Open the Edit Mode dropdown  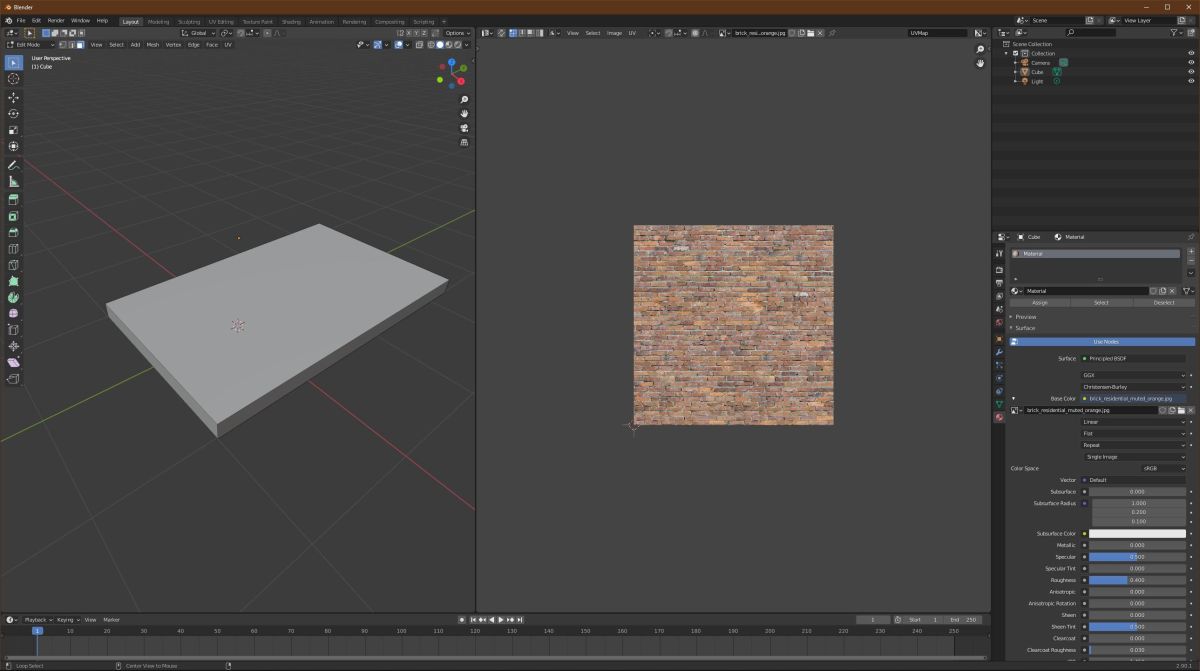[x=29, y=45]
